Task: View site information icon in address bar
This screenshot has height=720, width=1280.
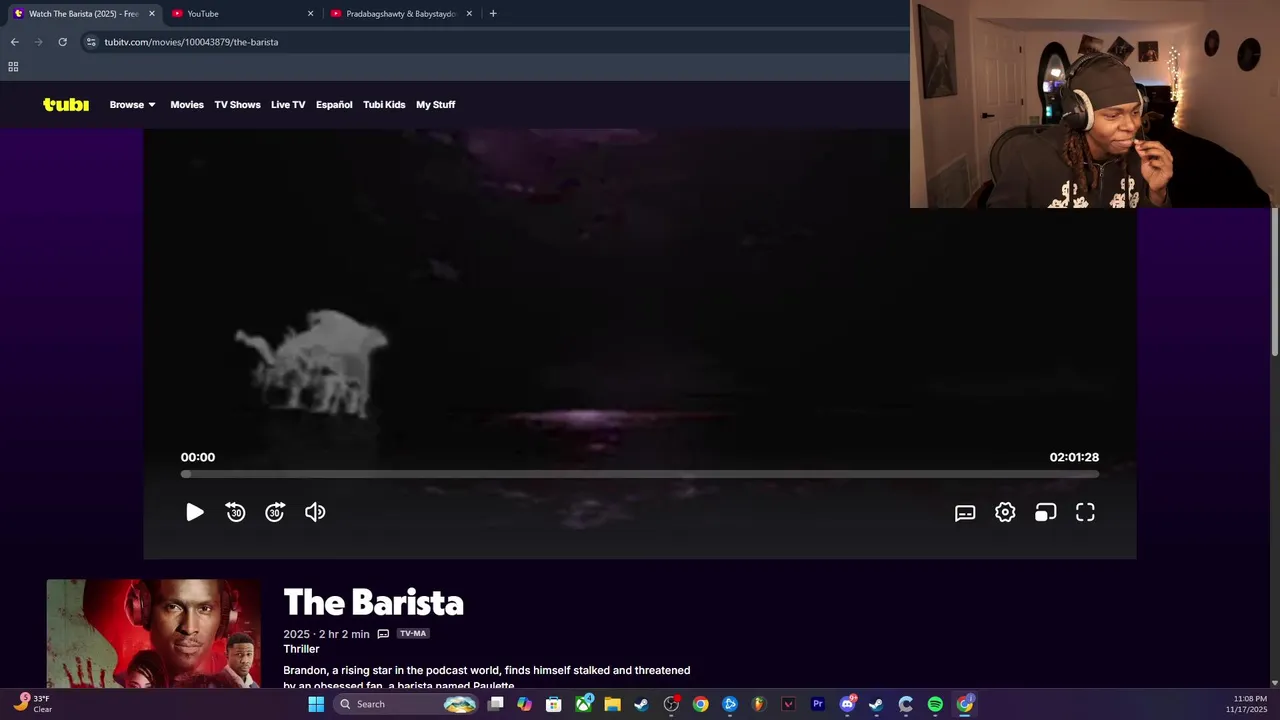Action: 91,42
